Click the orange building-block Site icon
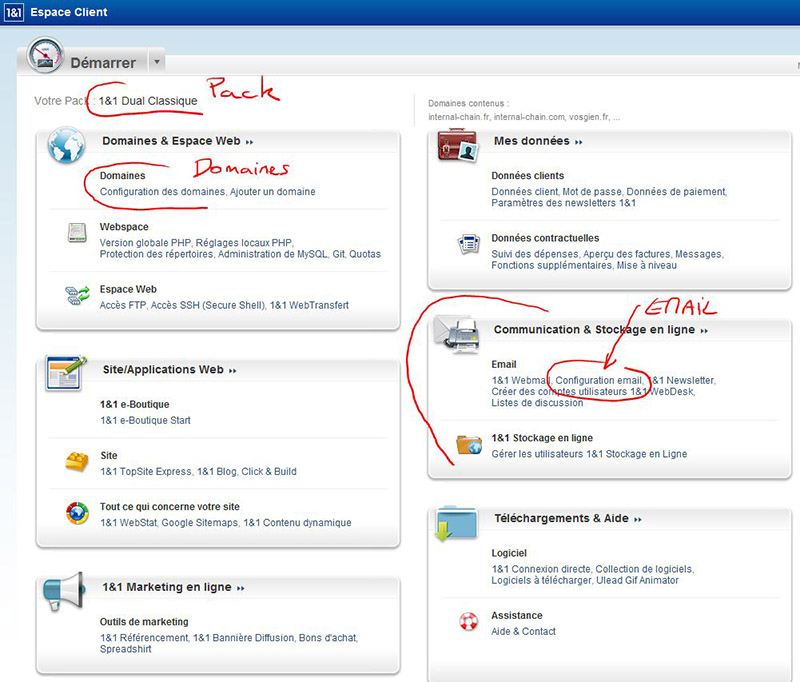 pyautogui.click(x=77, y=462)
